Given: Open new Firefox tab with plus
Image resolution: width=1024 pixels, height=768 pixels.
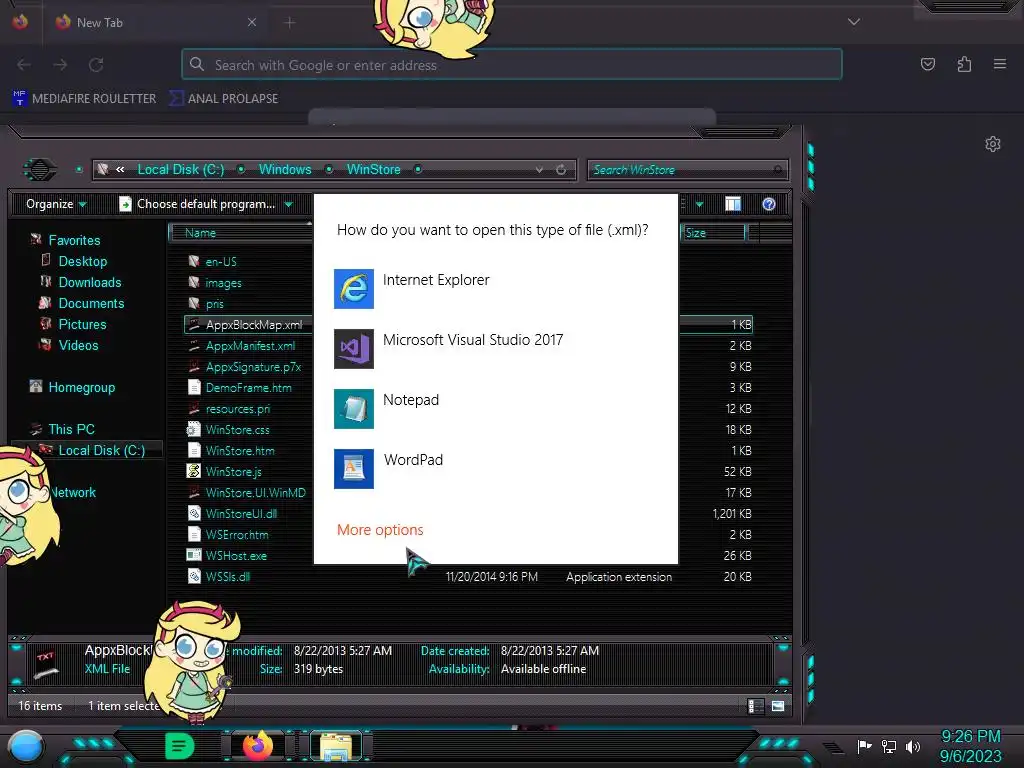Looking at the screenshot, I should 289,23.
